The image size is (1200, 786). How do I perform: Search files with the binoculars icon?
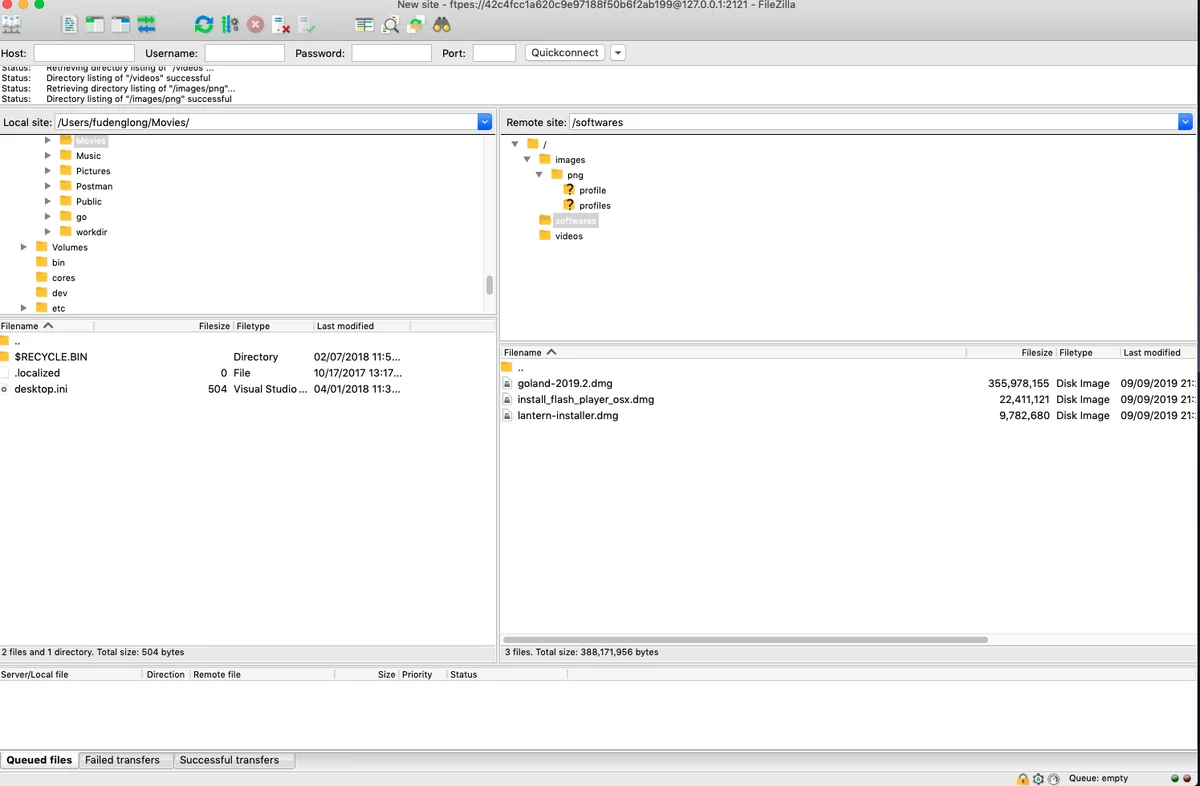442,24
